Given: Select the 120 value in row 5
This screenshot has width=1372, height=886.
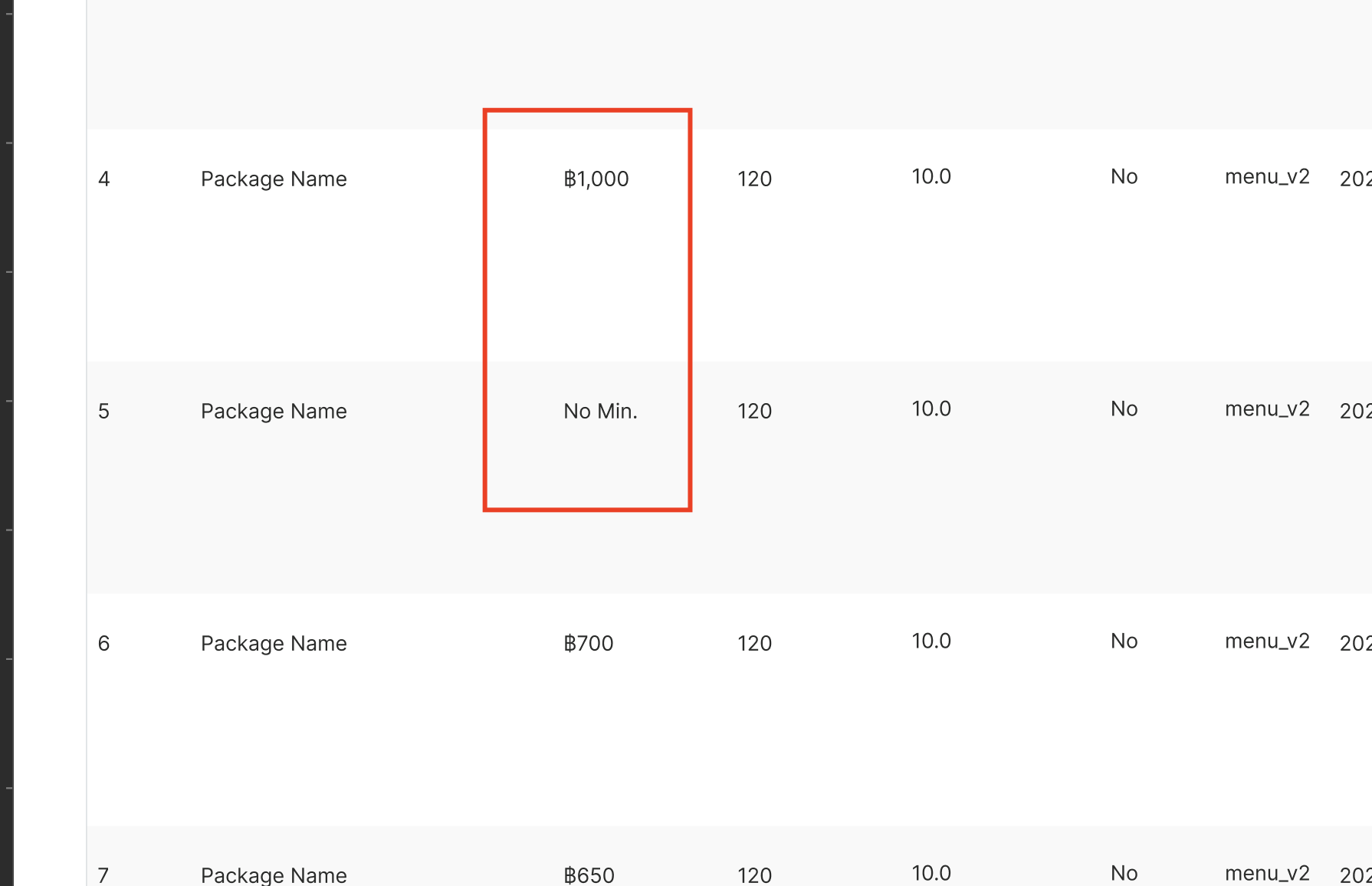Looking at the screenshot, I should point(754,411).
